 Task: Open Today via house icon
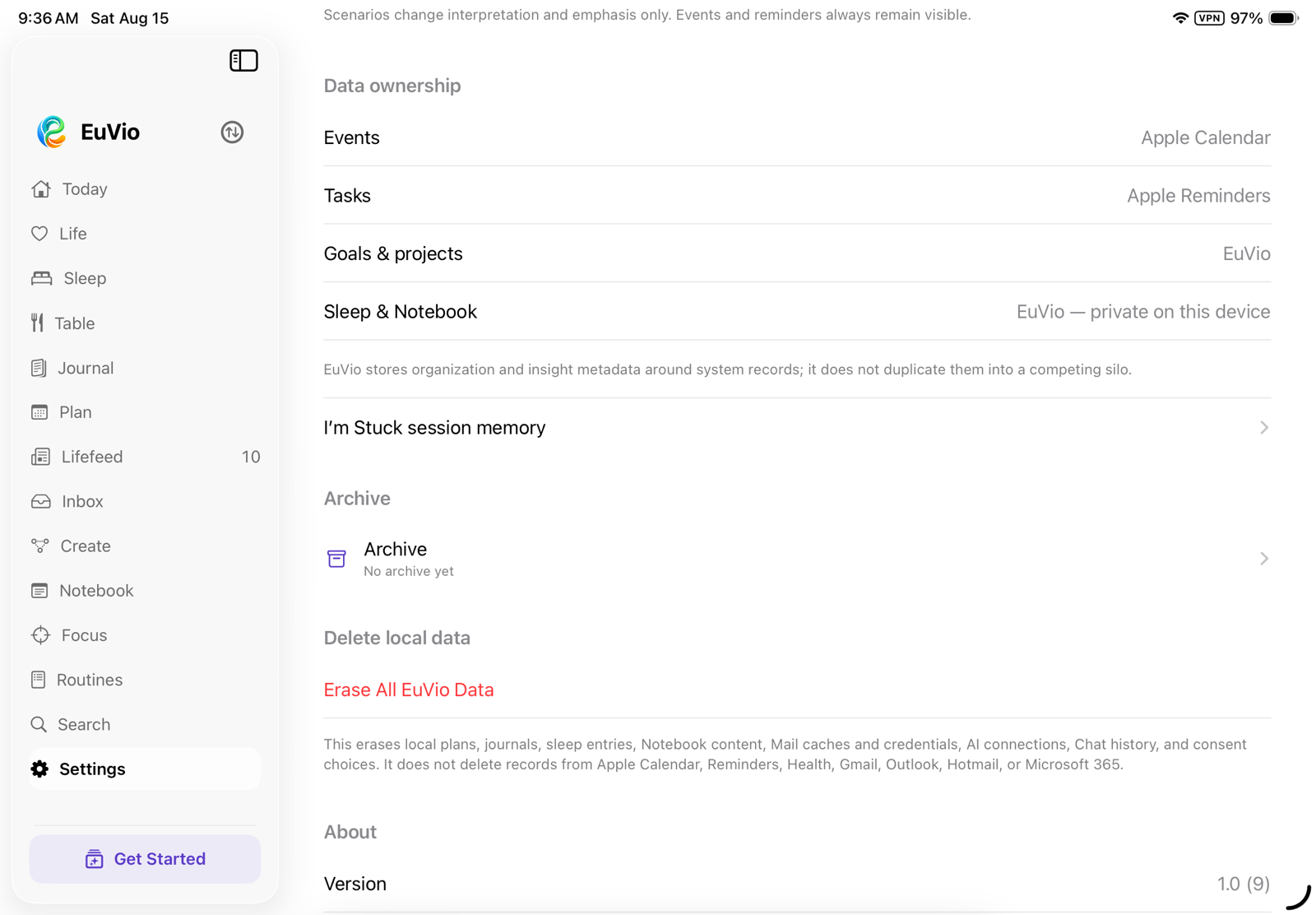click(x=40, y=189)
